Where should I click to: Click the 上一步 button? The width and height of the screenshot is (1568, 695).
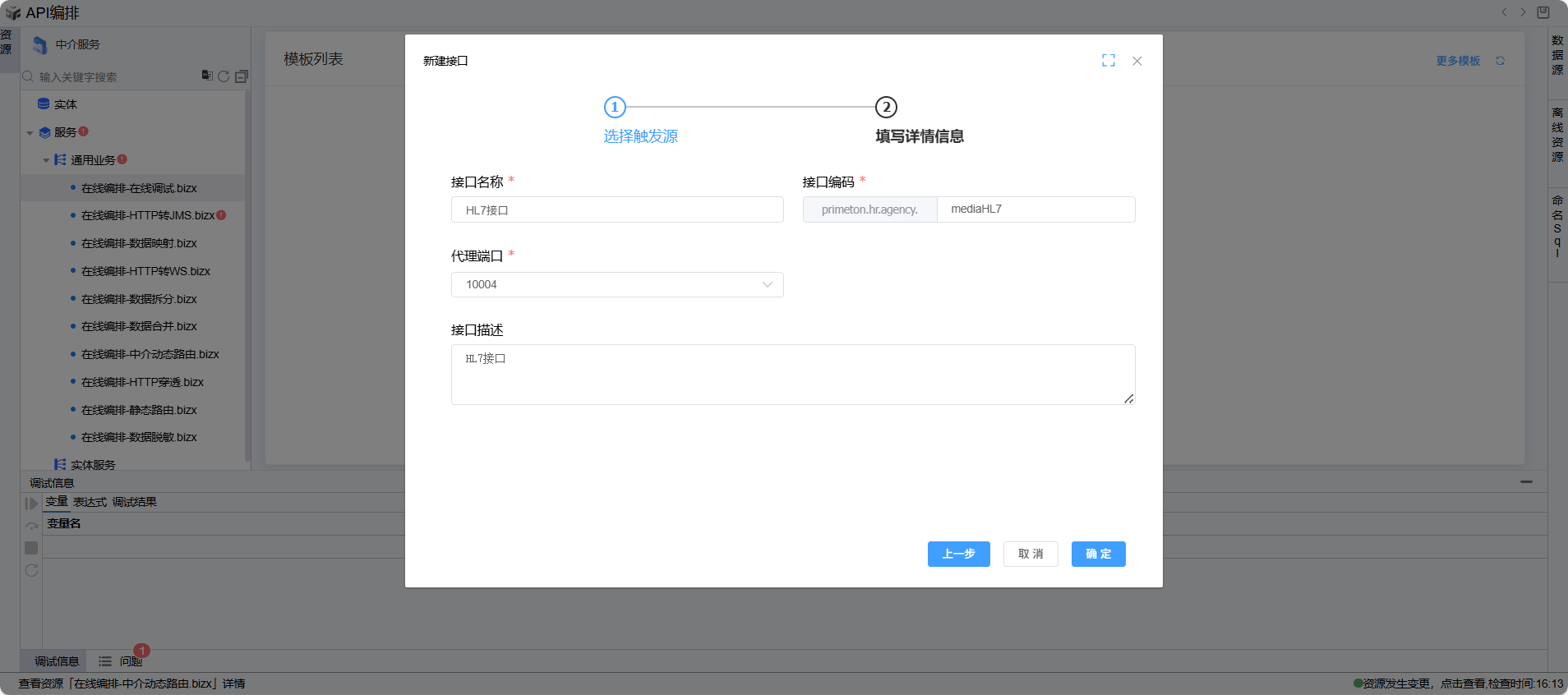coord(958,555)
